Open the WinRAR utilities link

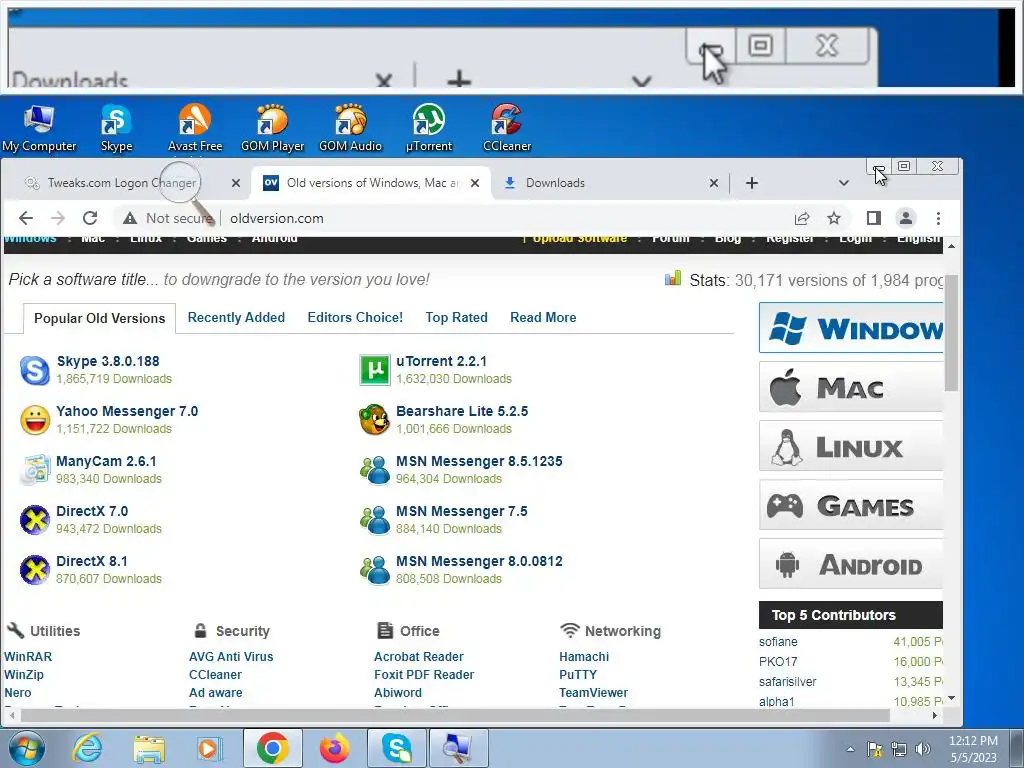tap(27, 656)
